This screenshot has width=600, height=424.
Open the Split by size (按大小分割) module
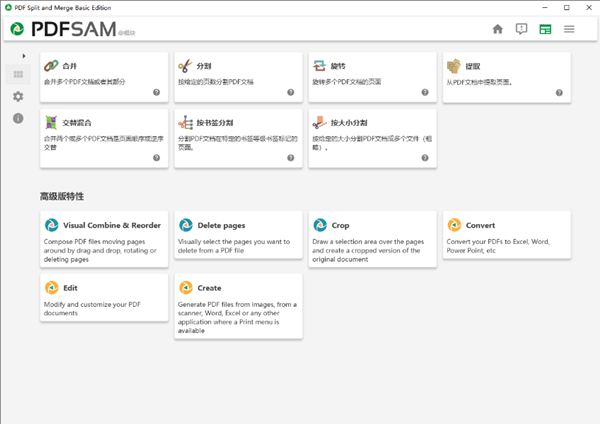point(373,138)
